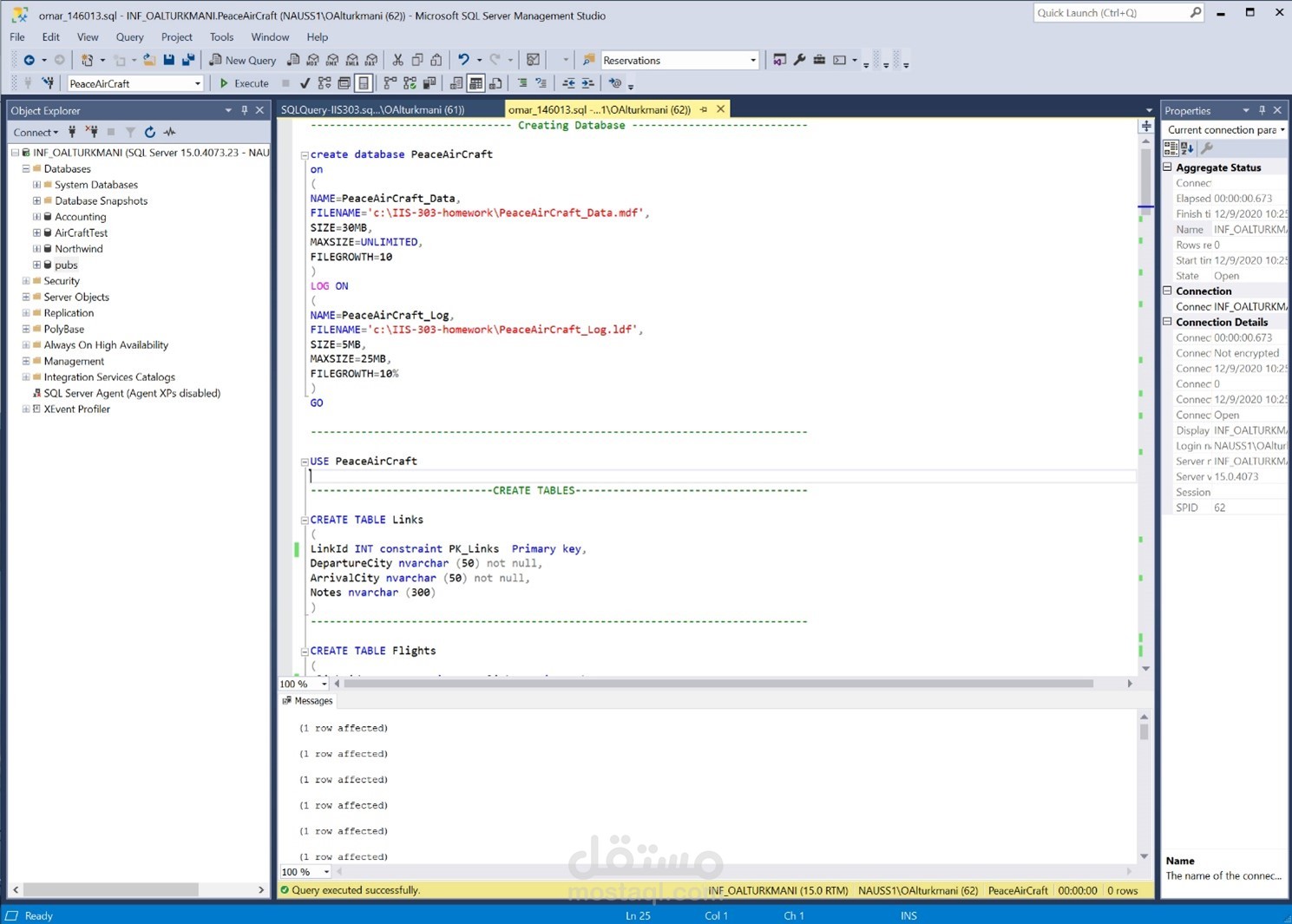Pin the Object Explorer panel
Screen dimensions: 1292x924
[245, 110]
